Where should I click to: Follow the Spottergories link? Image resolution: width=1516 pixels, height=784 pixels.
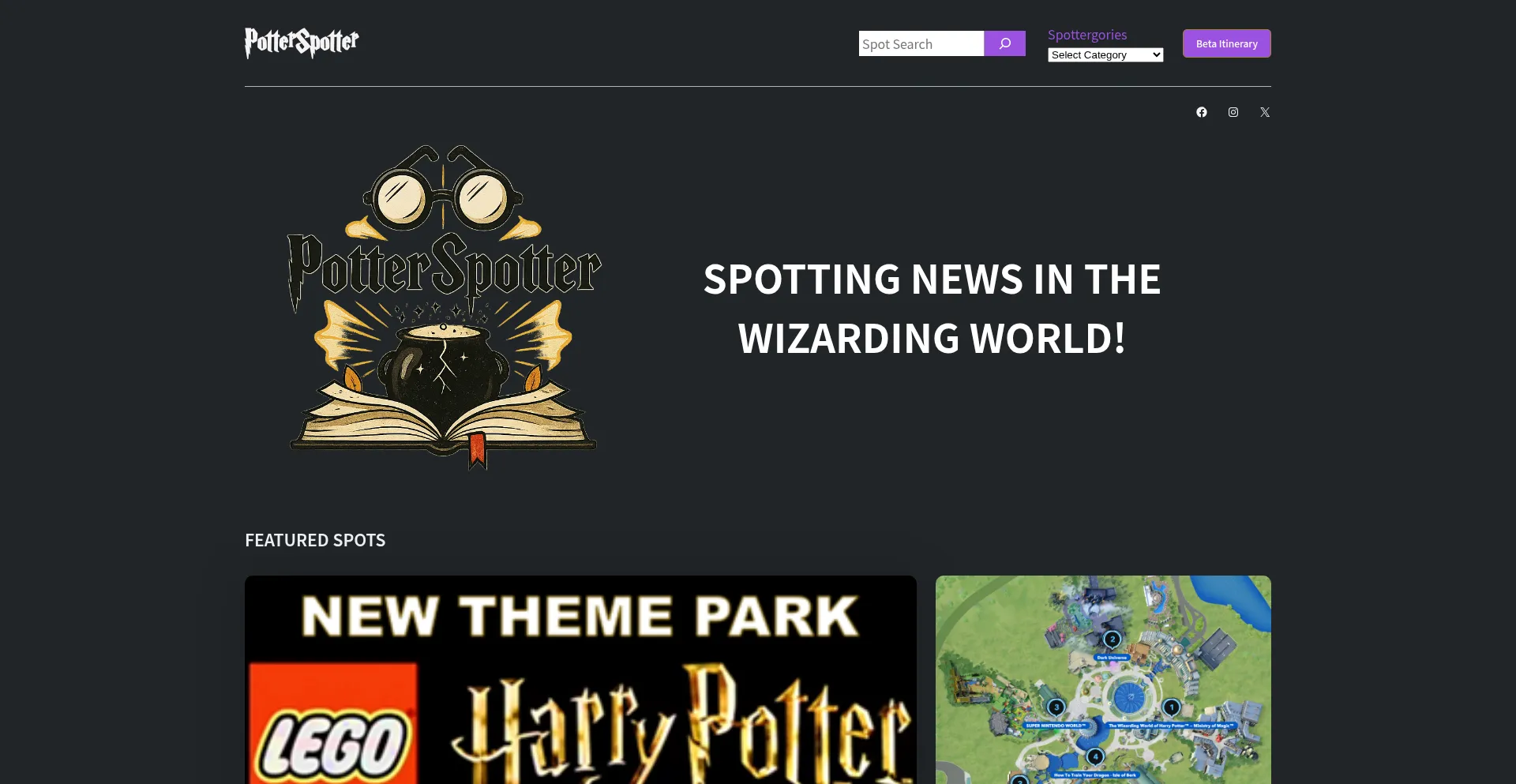1087,35
